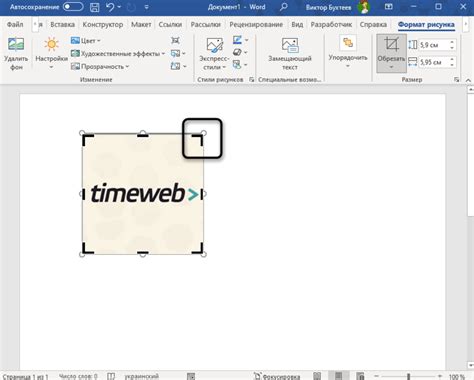Click the Undo arrow in title bar

pyautogui.click(x=110, y=7)
